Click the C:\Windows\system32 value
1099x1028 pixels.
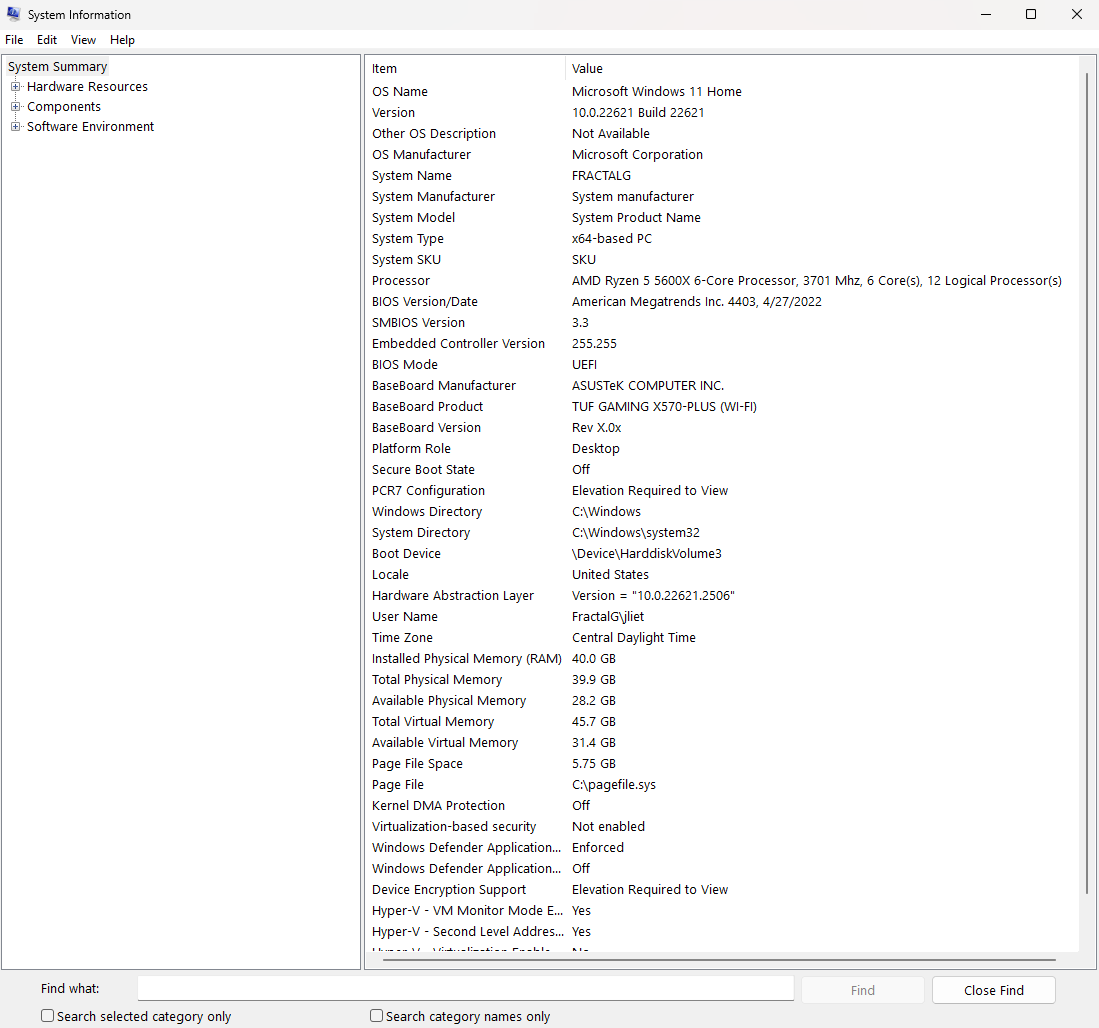pyautogui.click(x=636, y=533)
